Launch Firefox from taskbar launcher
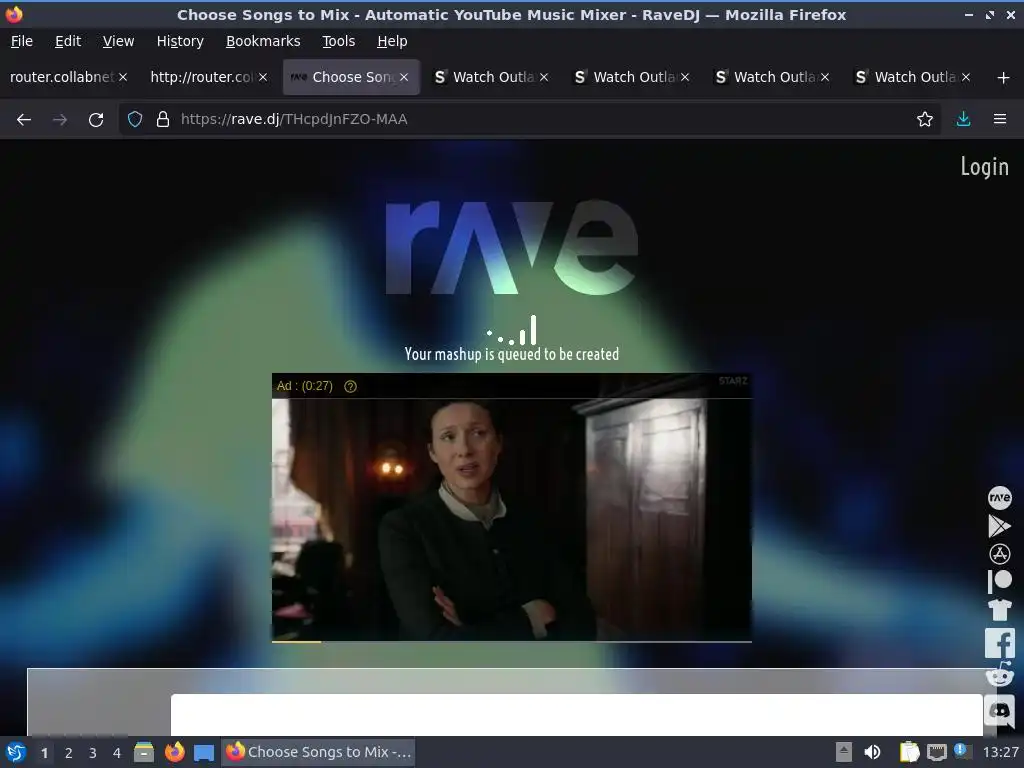1024x768 pixels. coord(174,752)
